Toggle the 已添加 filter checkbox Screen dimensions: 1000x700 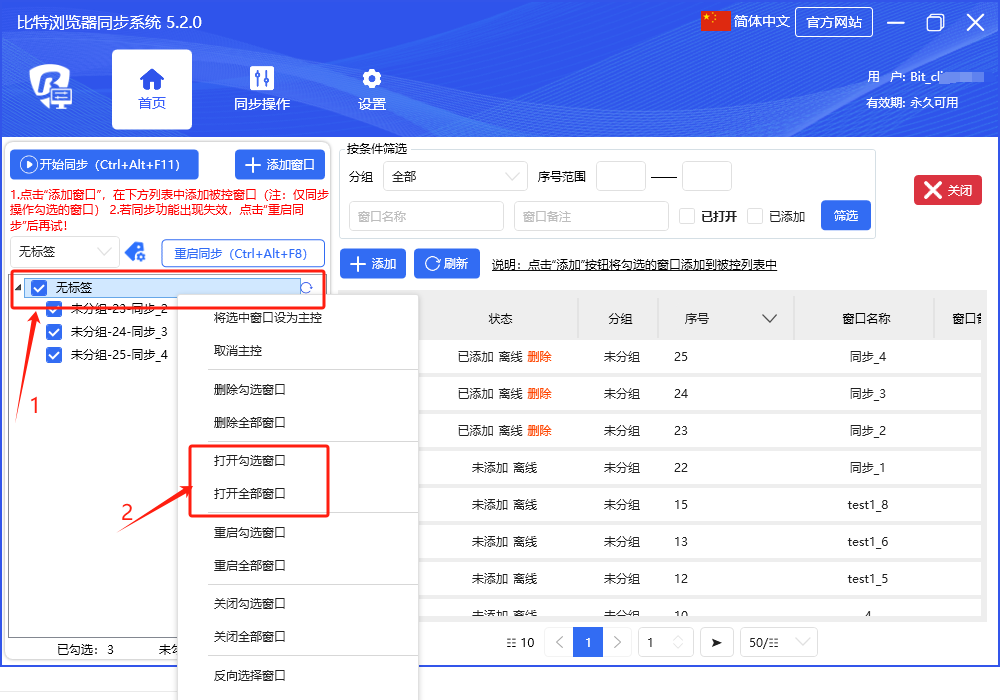(x=755, y=216)
